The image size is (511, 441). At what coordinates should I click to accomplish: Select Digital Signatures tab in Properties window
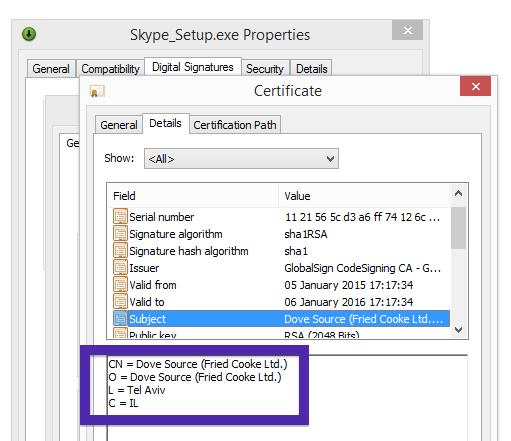coord(193,67)
